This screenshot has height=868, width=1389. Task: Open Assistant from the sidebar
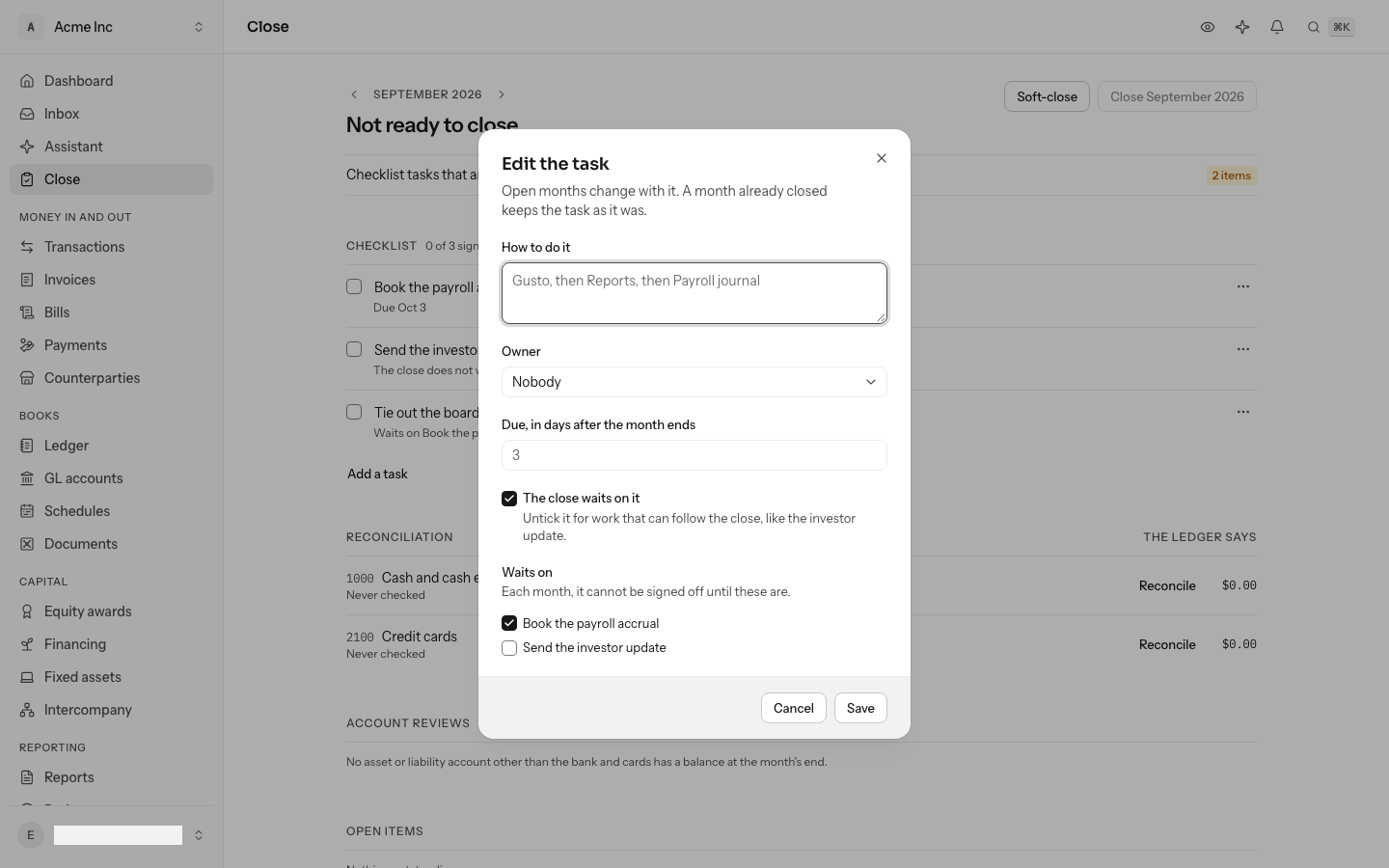[x=111, y=147]
